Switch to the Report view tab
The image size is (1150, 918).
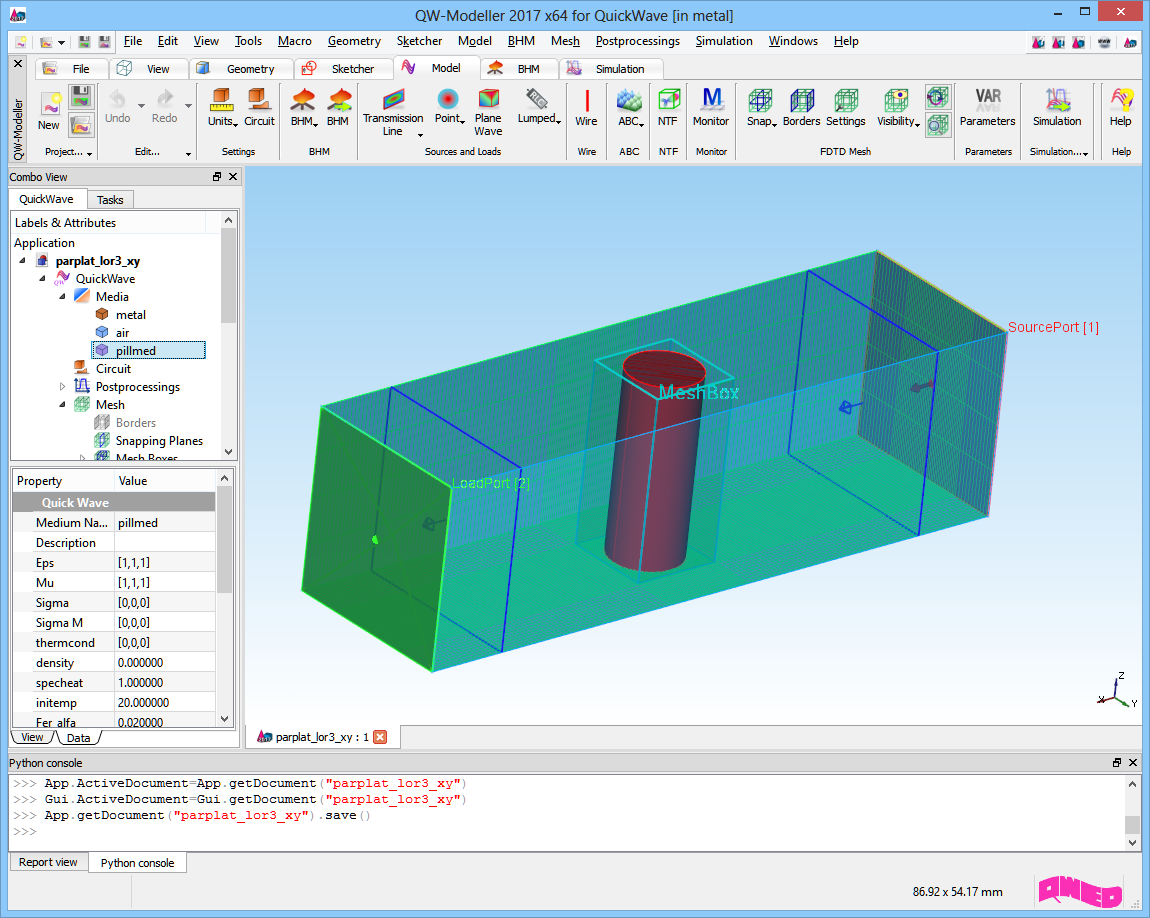(x=48, y=862)
